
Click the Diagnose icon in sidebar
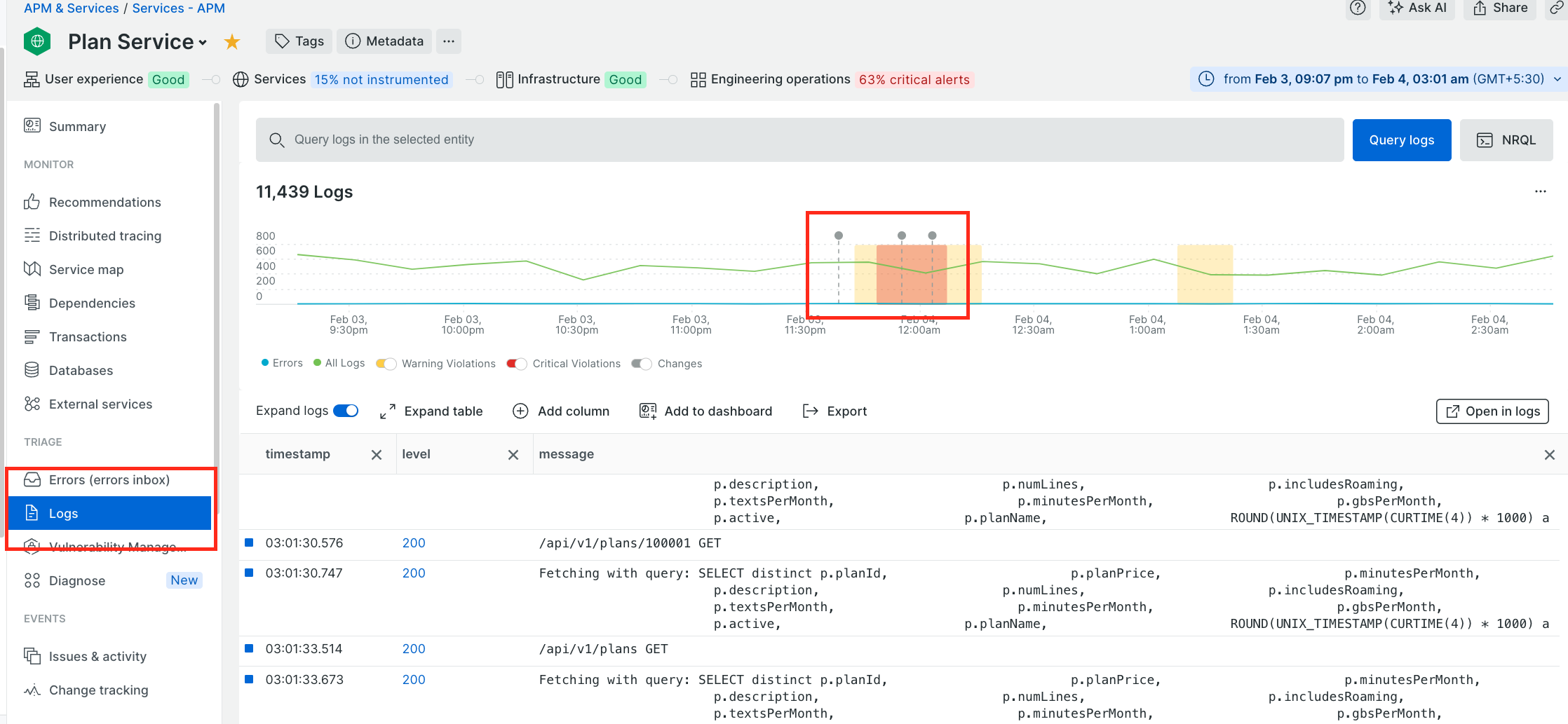[x=32, y=580]
